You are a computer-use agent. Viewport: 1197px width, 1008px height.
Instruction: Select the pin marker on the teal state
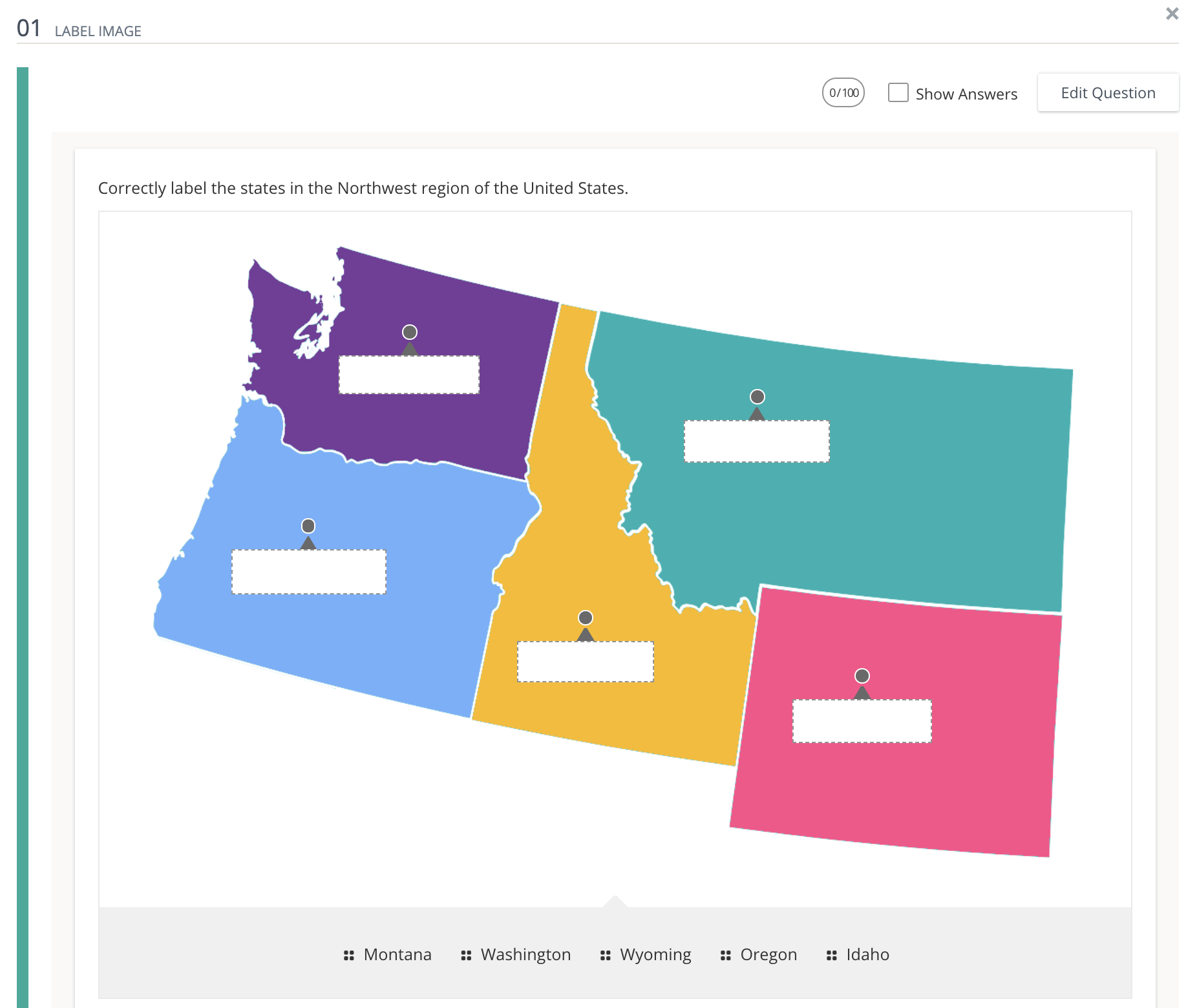tap(756, 397)
